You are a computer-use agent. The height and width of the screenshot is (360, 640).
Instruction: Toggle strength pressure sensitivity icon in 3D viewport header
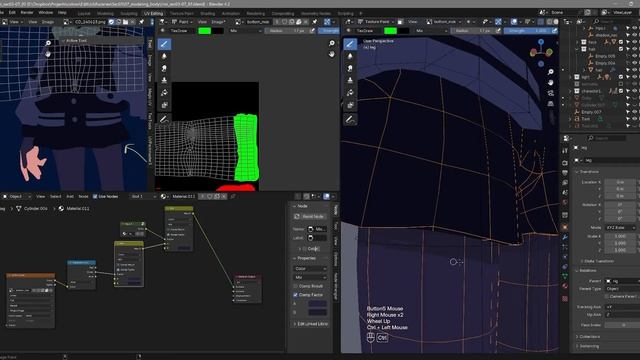[x=554, y=31]
